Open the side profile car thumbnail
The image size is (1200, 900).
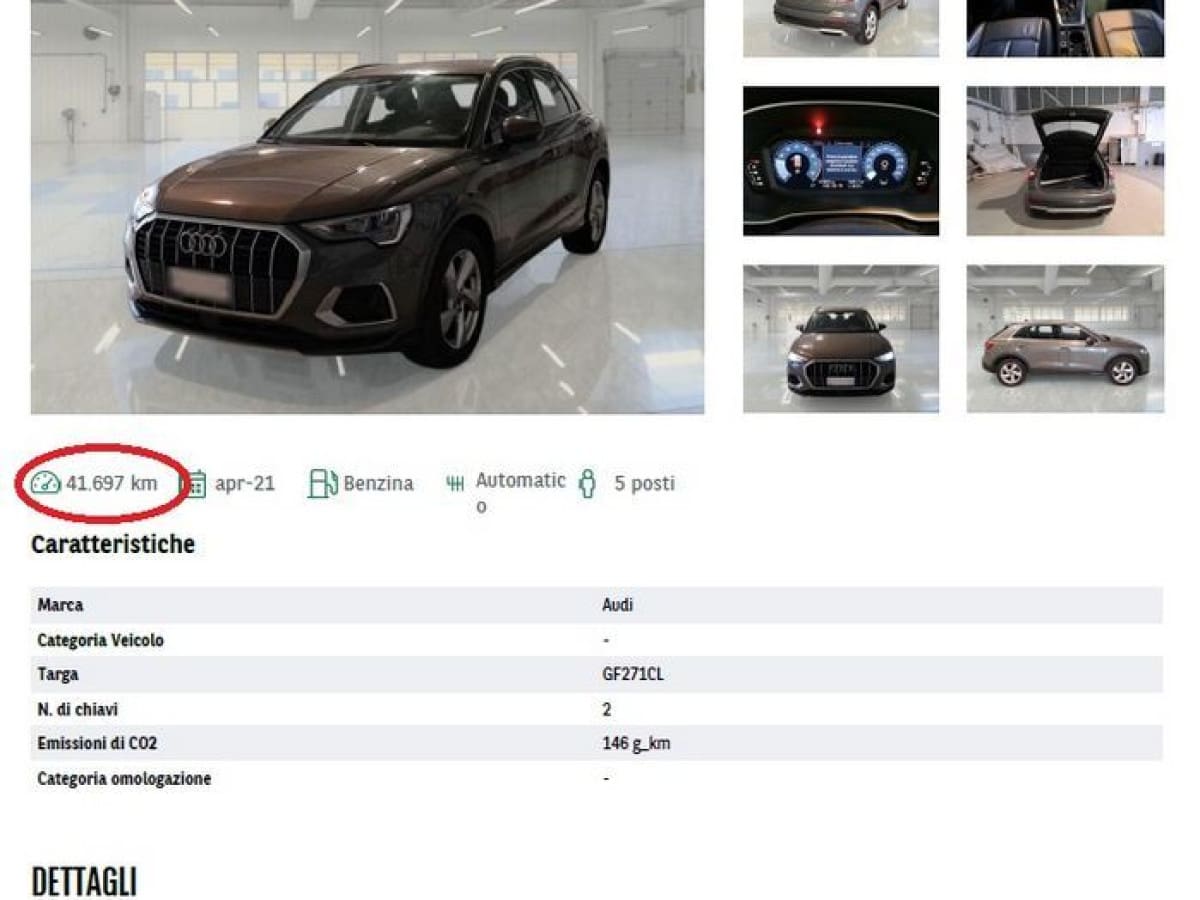click(1065, 338)
